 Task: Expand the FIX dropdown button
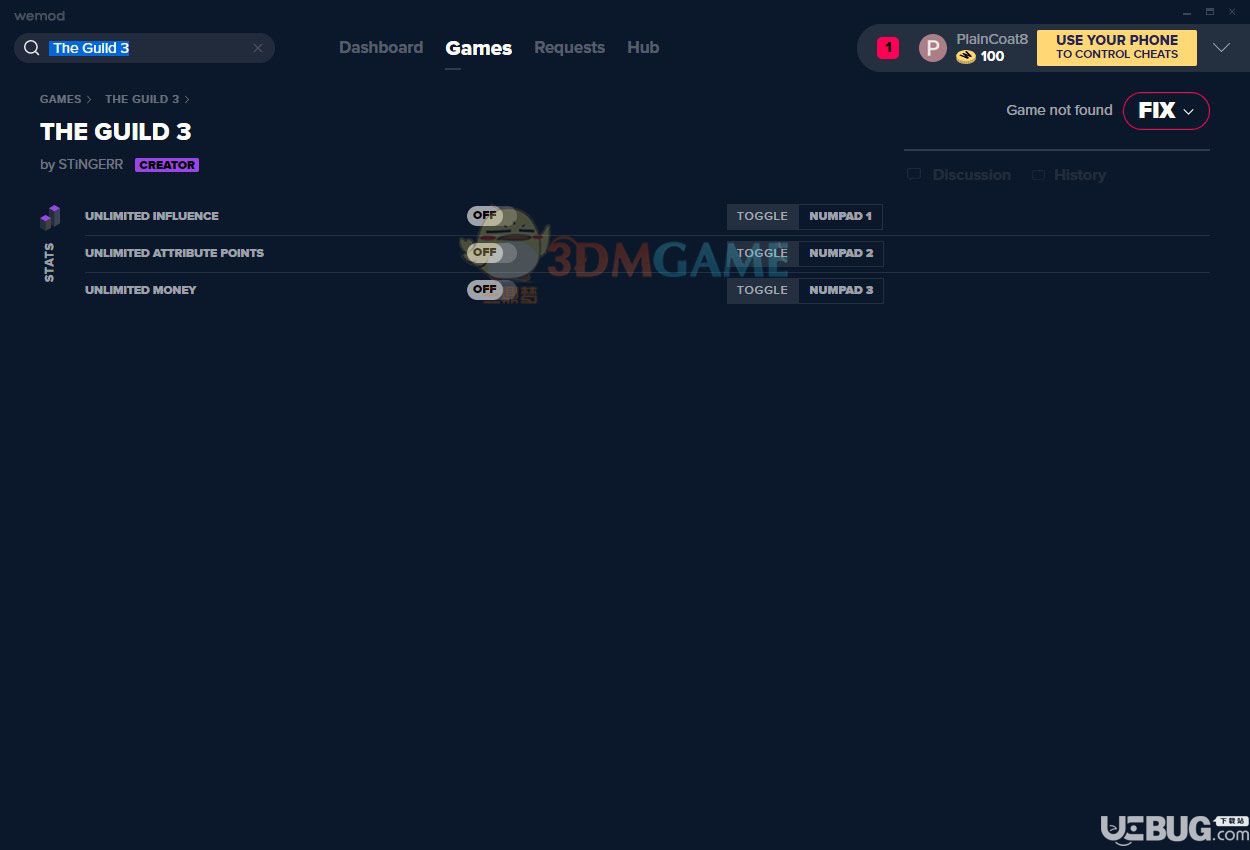1166,111
